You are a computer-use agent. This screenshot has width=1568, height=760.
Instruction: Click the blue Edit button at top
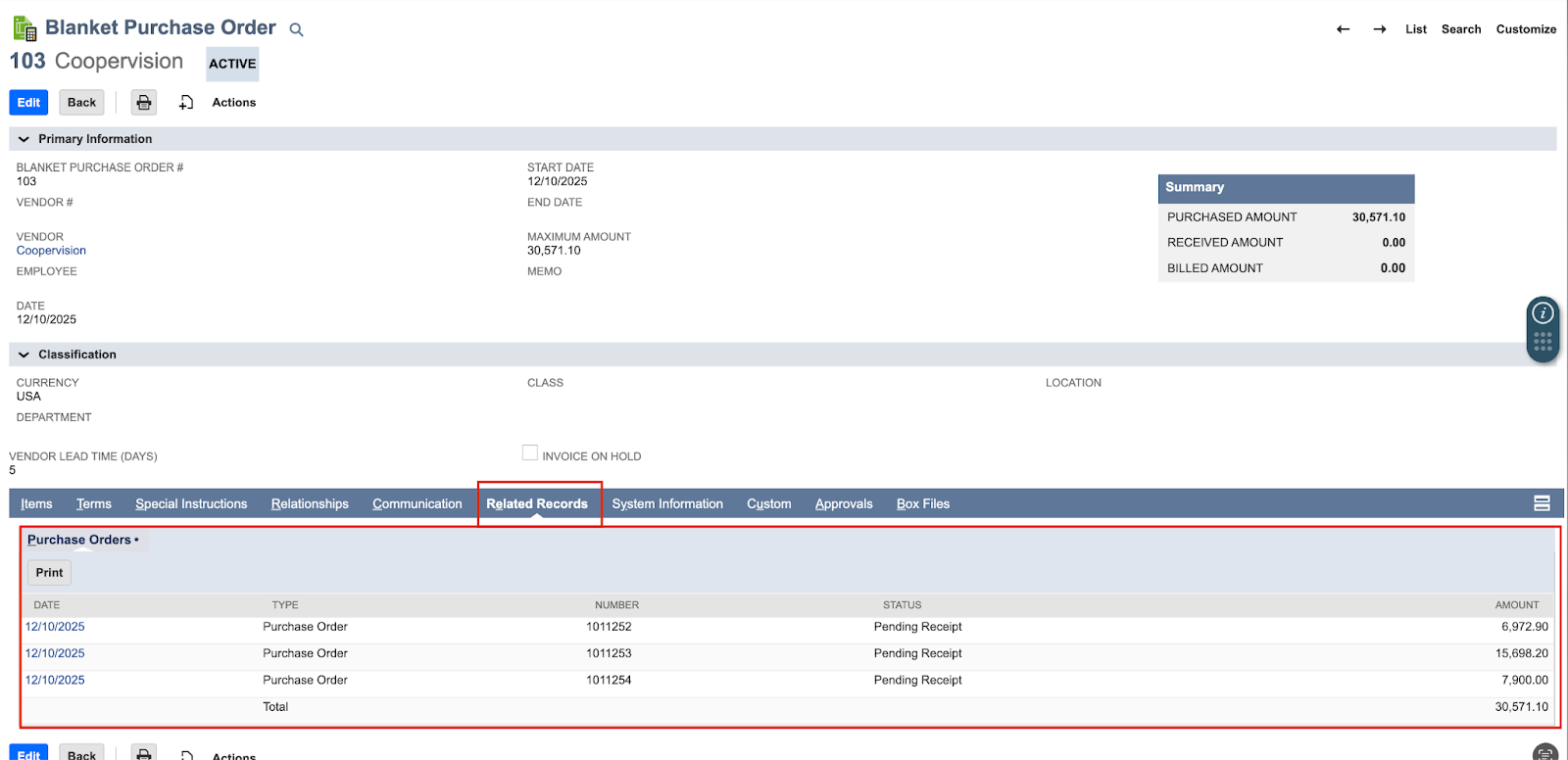pyautogui.click(x=28, y=103)
